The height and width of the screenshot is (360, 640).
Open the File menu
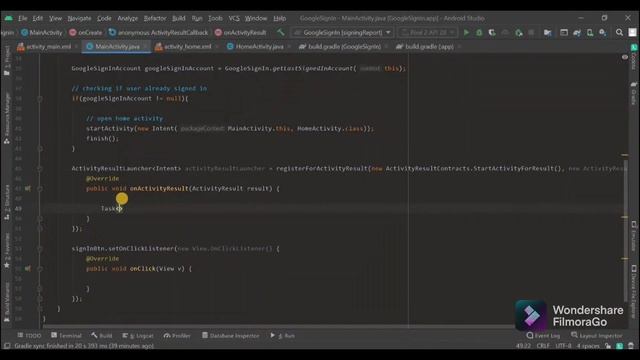(x=22, y=18)
